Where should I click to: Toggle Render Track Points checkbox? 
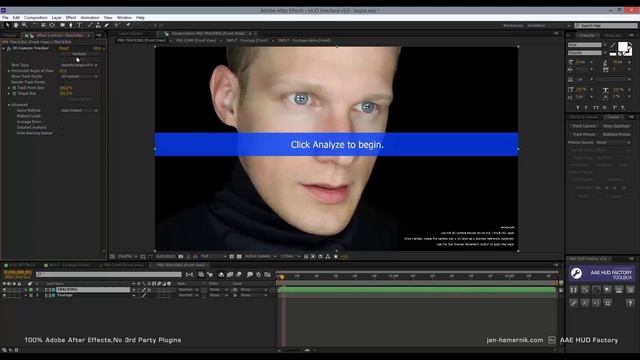pyautogui.click(x=61, y=82)
